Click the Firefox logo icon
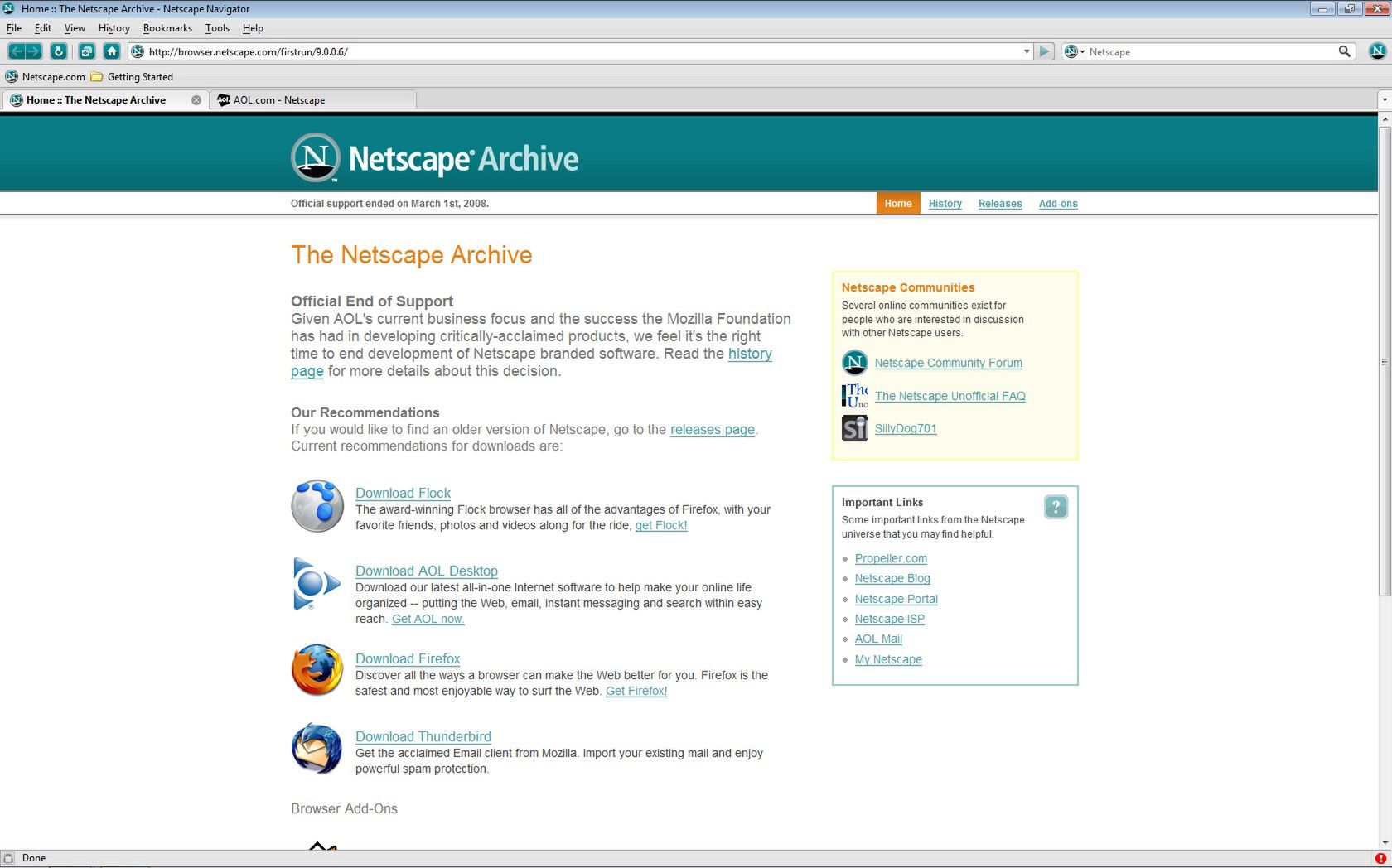Image resolution: width=1392 pixels, height=868 pixels. 317,670
